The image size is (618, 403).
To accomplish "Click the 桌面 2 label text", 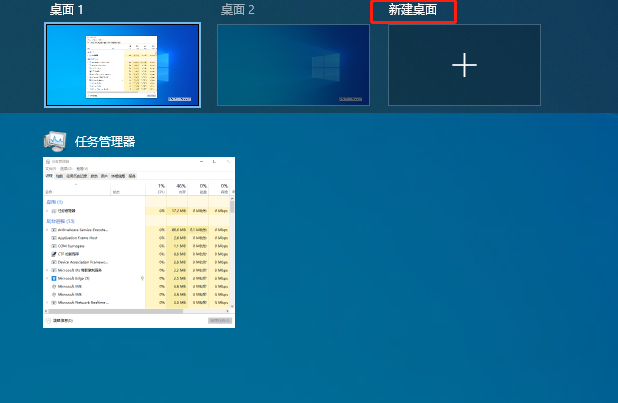I will coord(238,10).
